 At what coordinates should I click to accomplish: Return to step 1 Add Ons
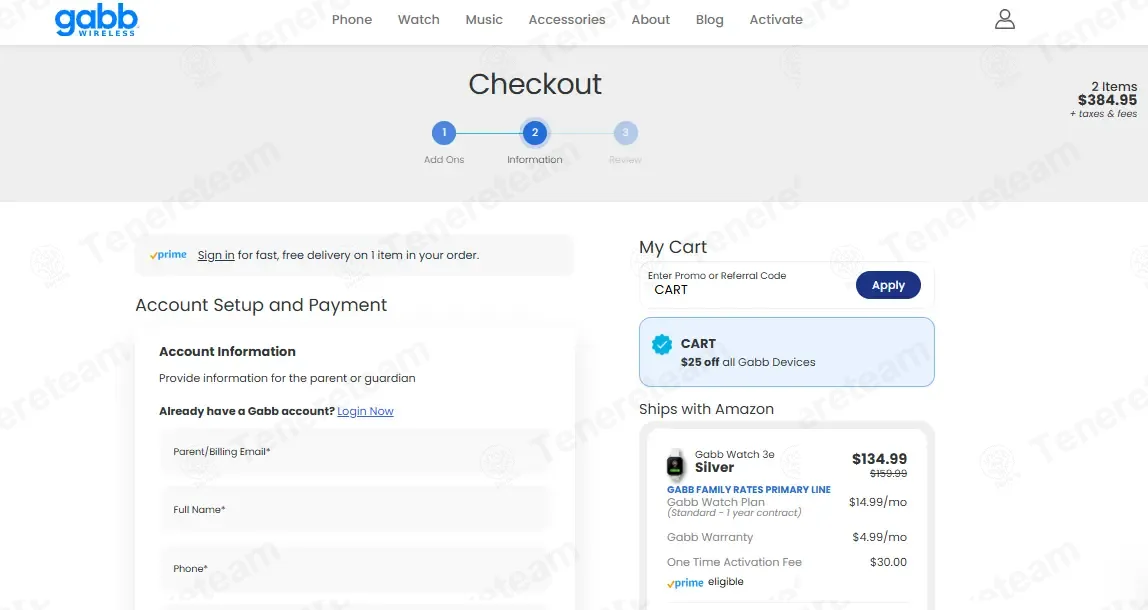tap(444, 133)
